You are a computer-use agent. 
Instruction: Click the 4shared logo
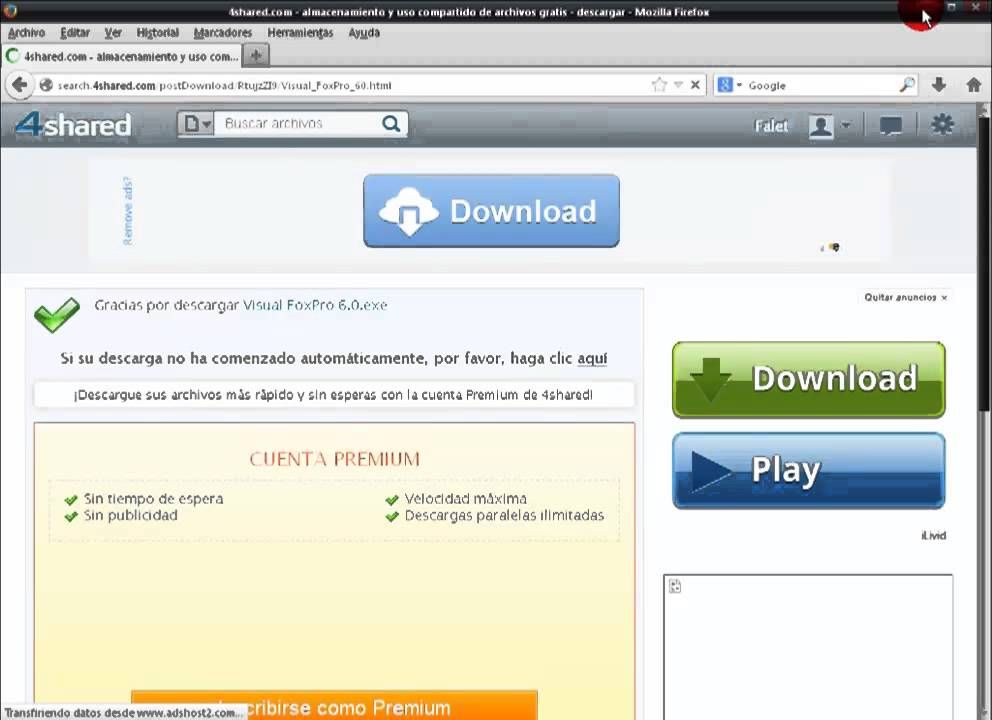pos(73,125)
